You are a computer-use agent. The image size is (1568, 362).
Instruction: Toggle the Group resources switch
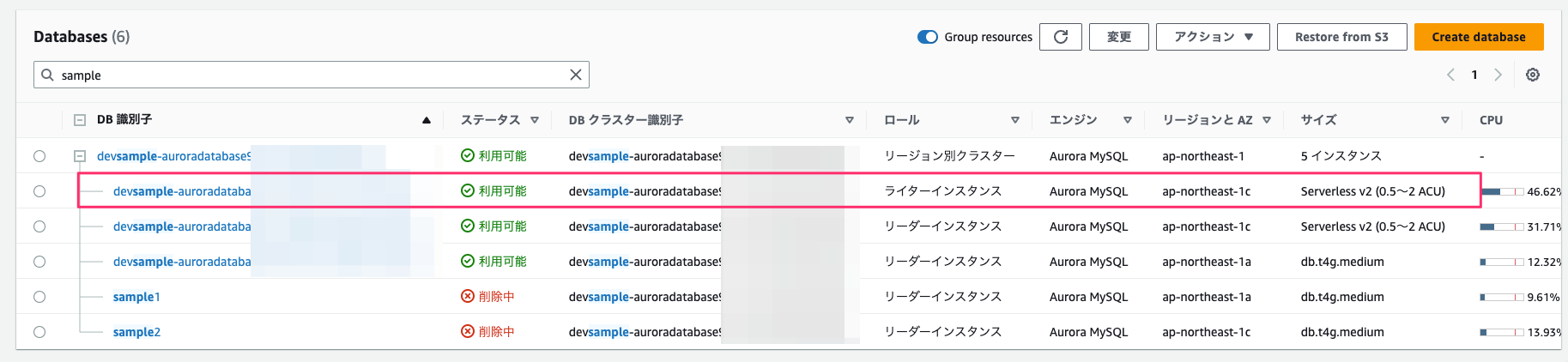(928, 37)
